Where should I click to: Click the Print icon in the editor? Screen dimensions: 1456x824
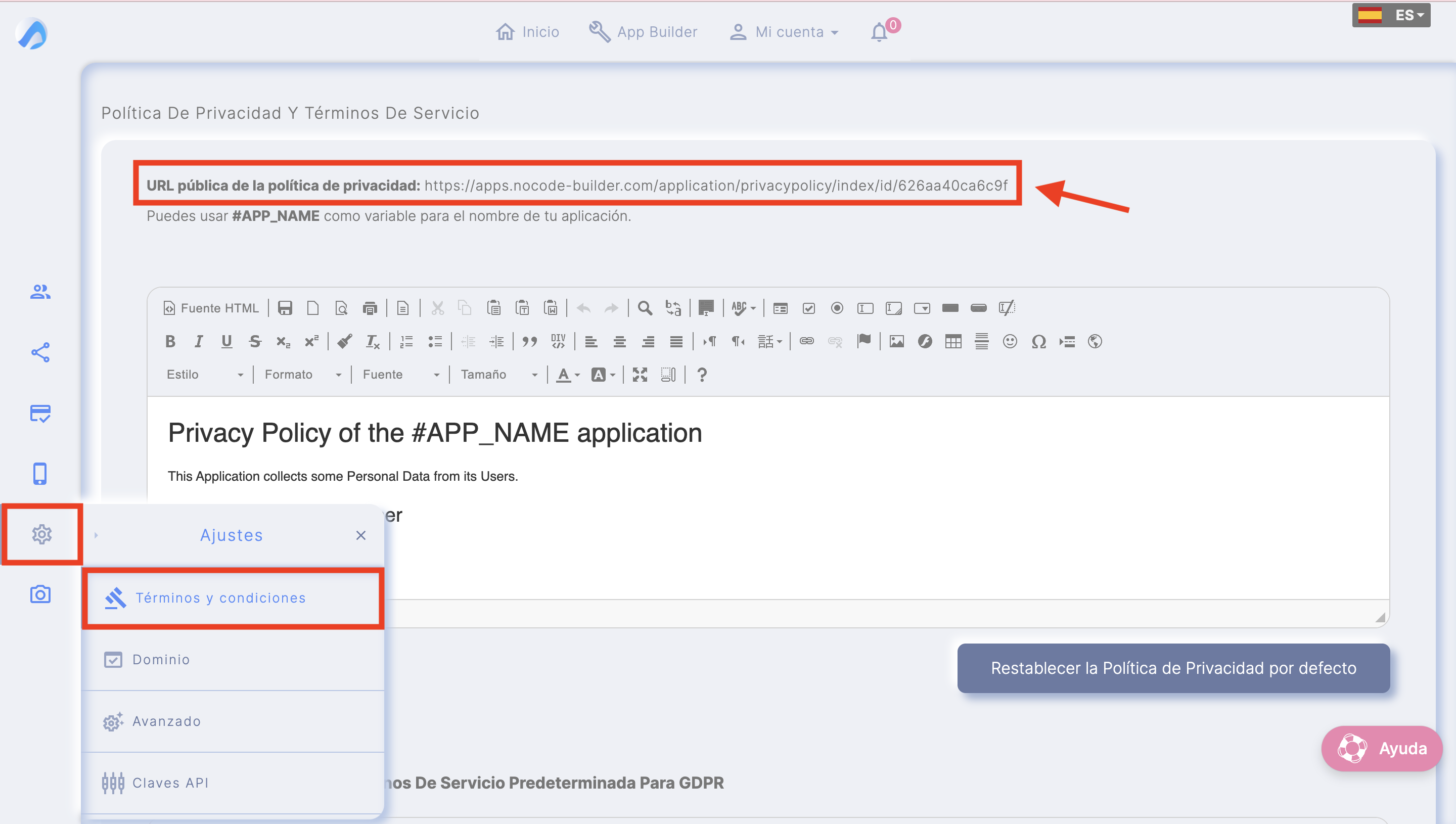coord(370,308)
